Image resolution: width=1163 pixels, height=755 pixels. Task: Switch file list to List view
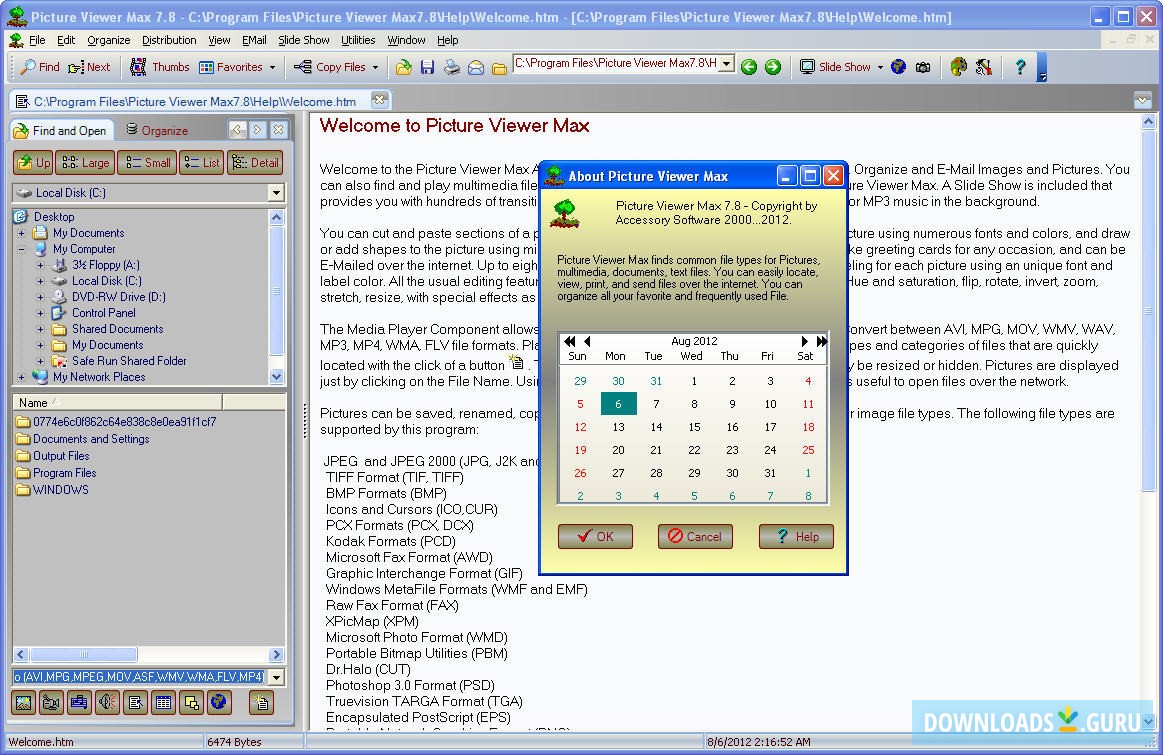202,162
